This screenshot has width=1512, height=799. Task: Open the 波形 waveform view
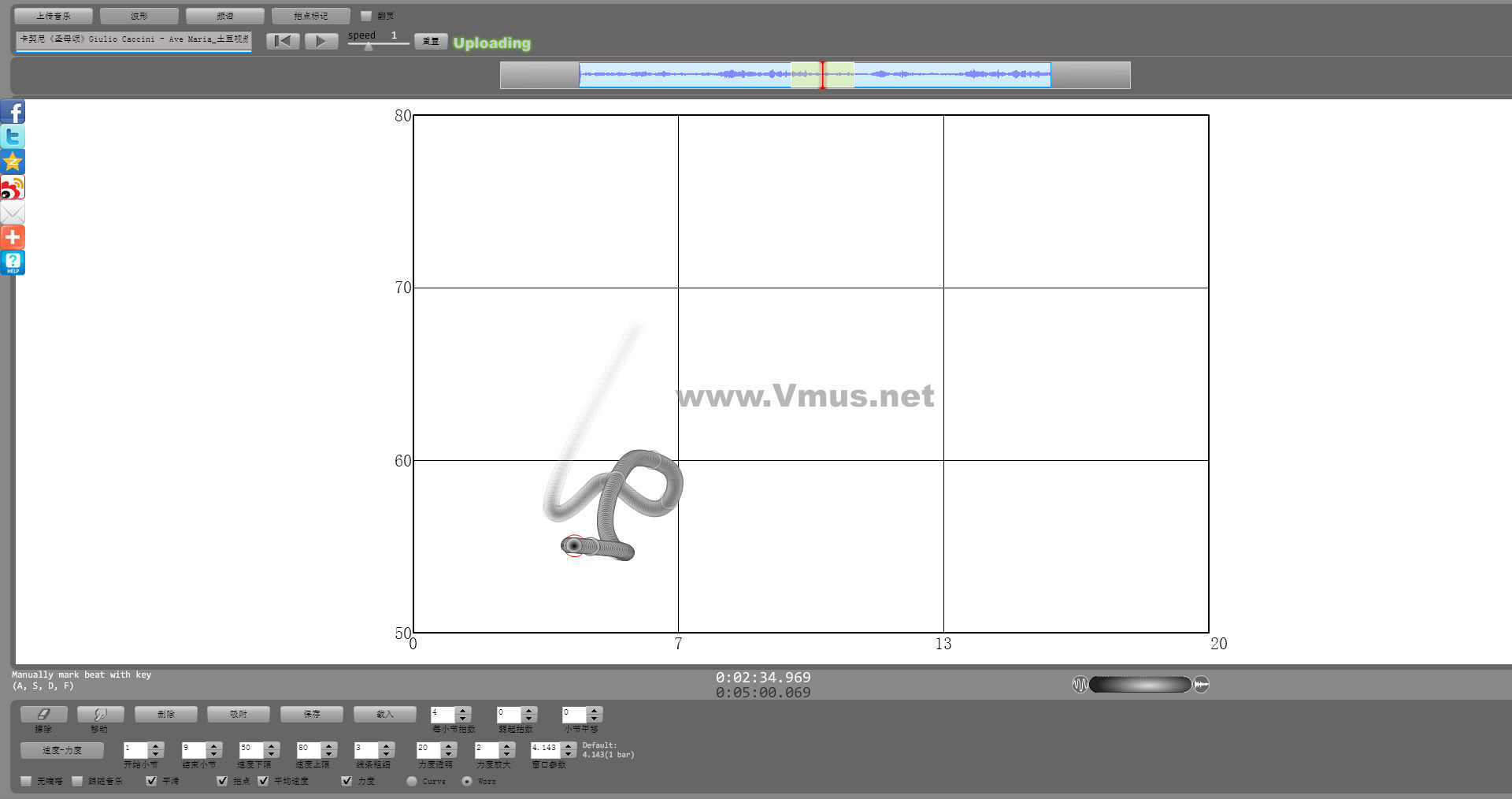[139, 16]
